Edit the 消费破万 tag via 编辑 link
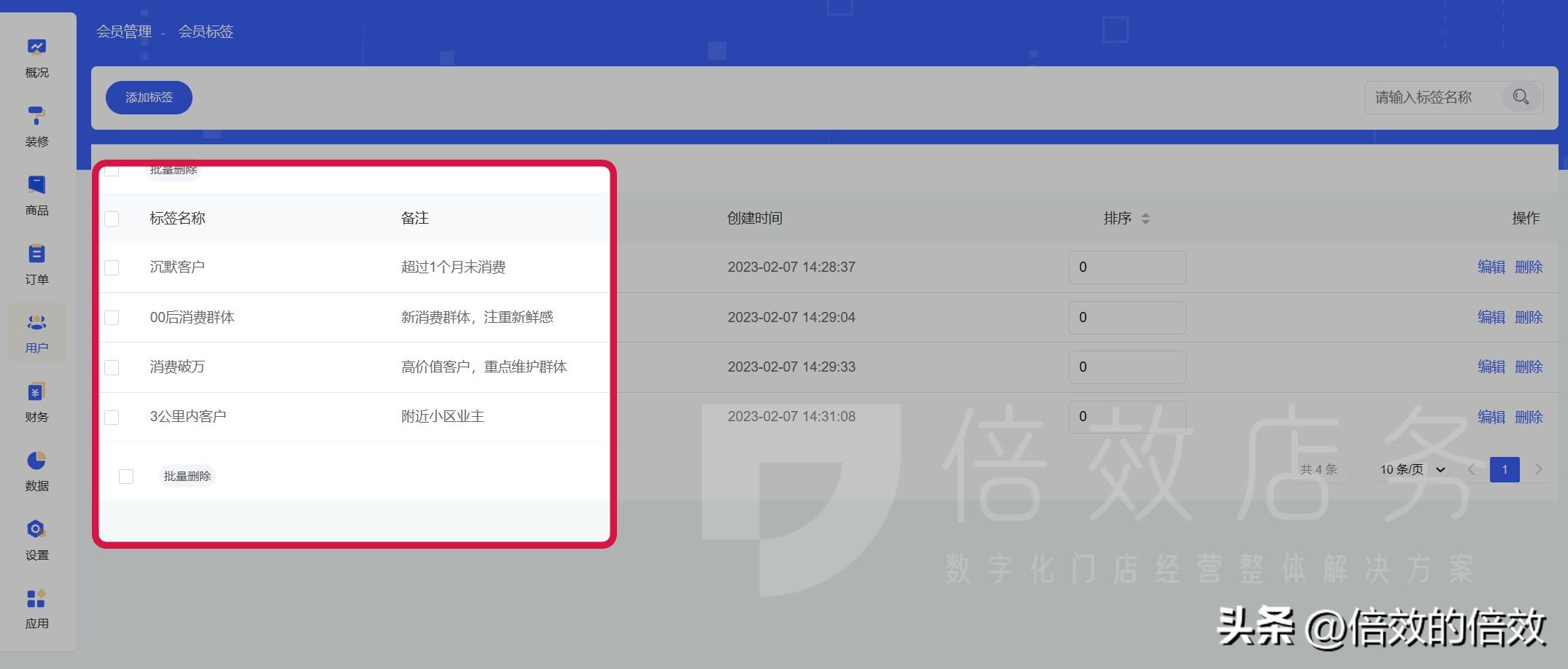Screen dimensions: 1568x669 1491,367
